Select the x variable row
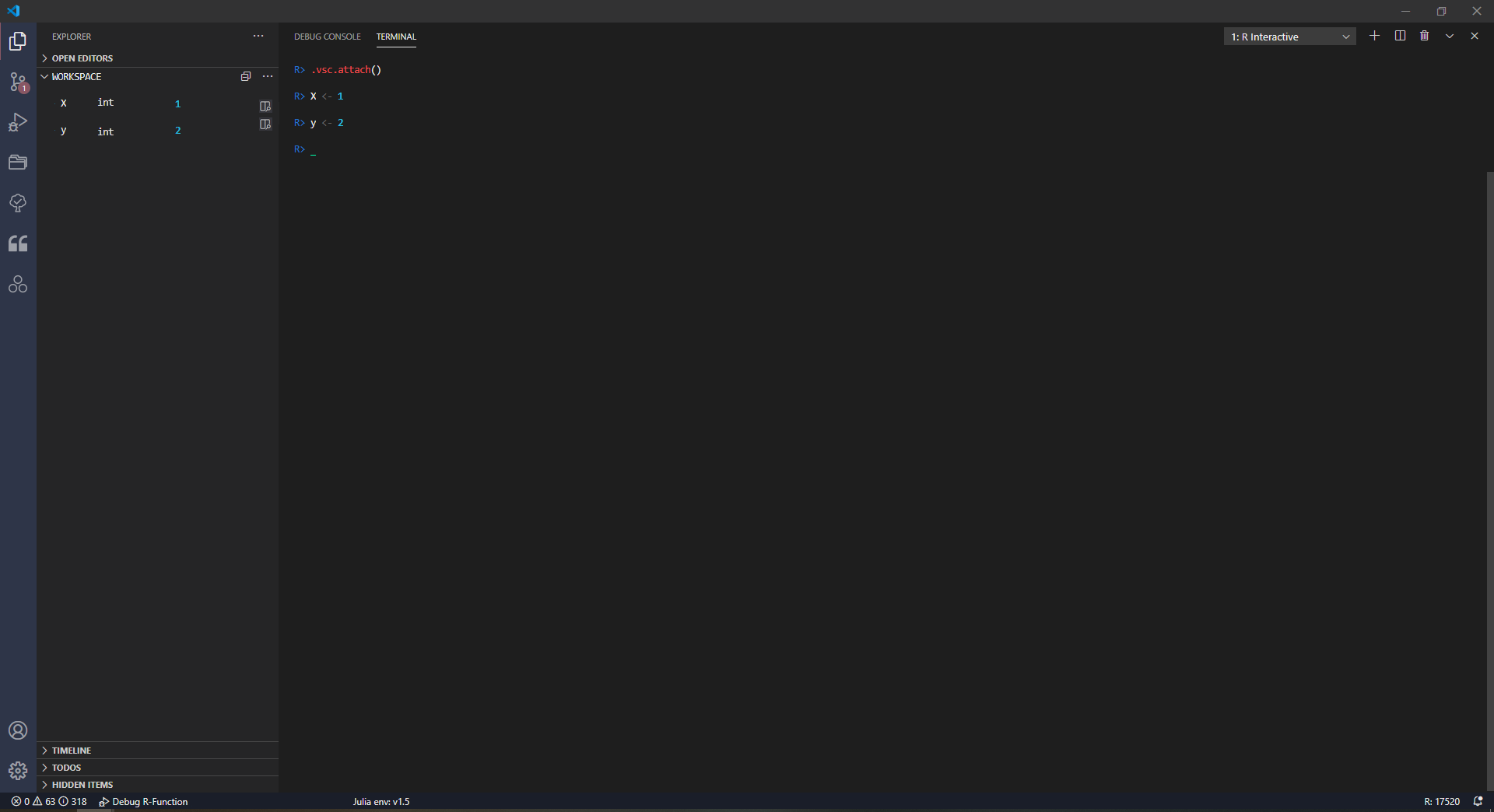This screenshot has height=812, width=1494. tap(158, 103)
